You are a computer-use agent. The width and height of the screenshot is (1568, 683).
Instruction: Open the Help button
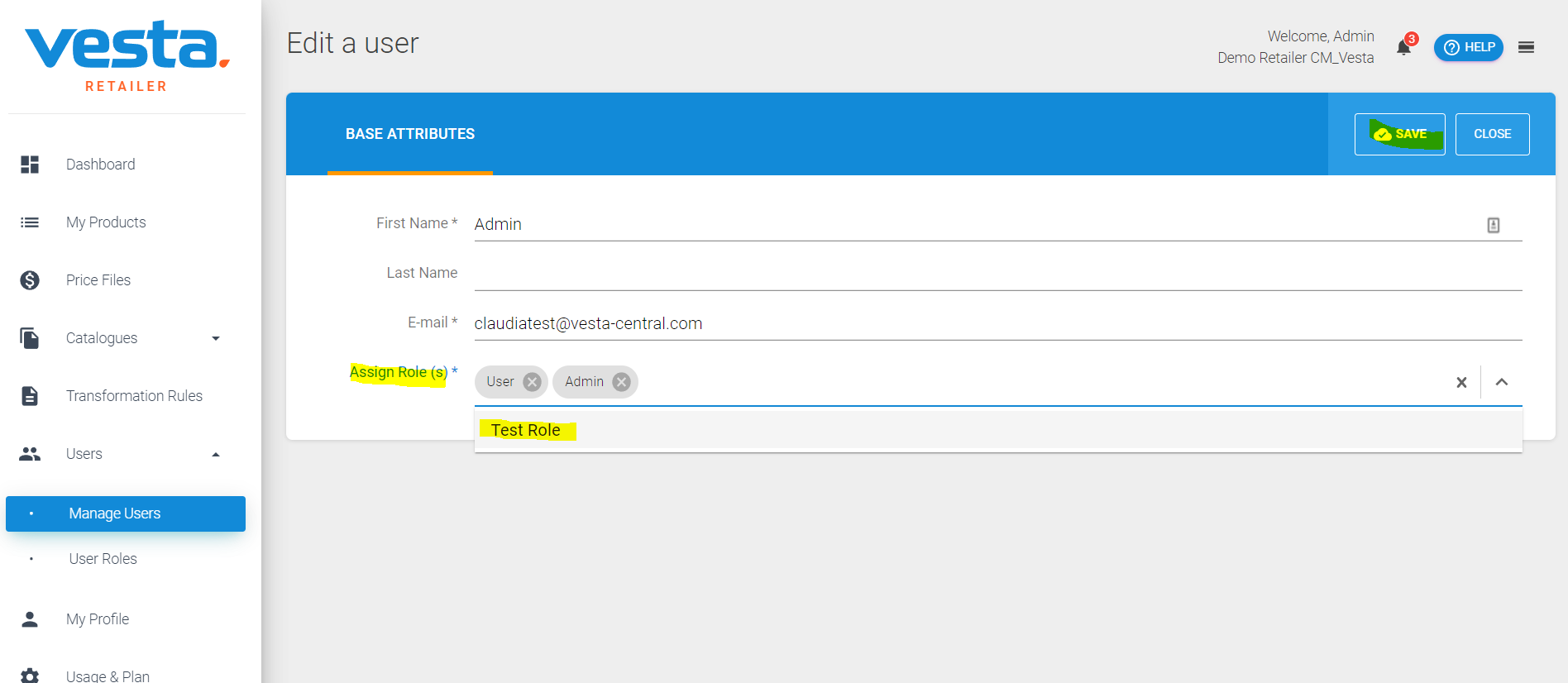[1469, 47]
